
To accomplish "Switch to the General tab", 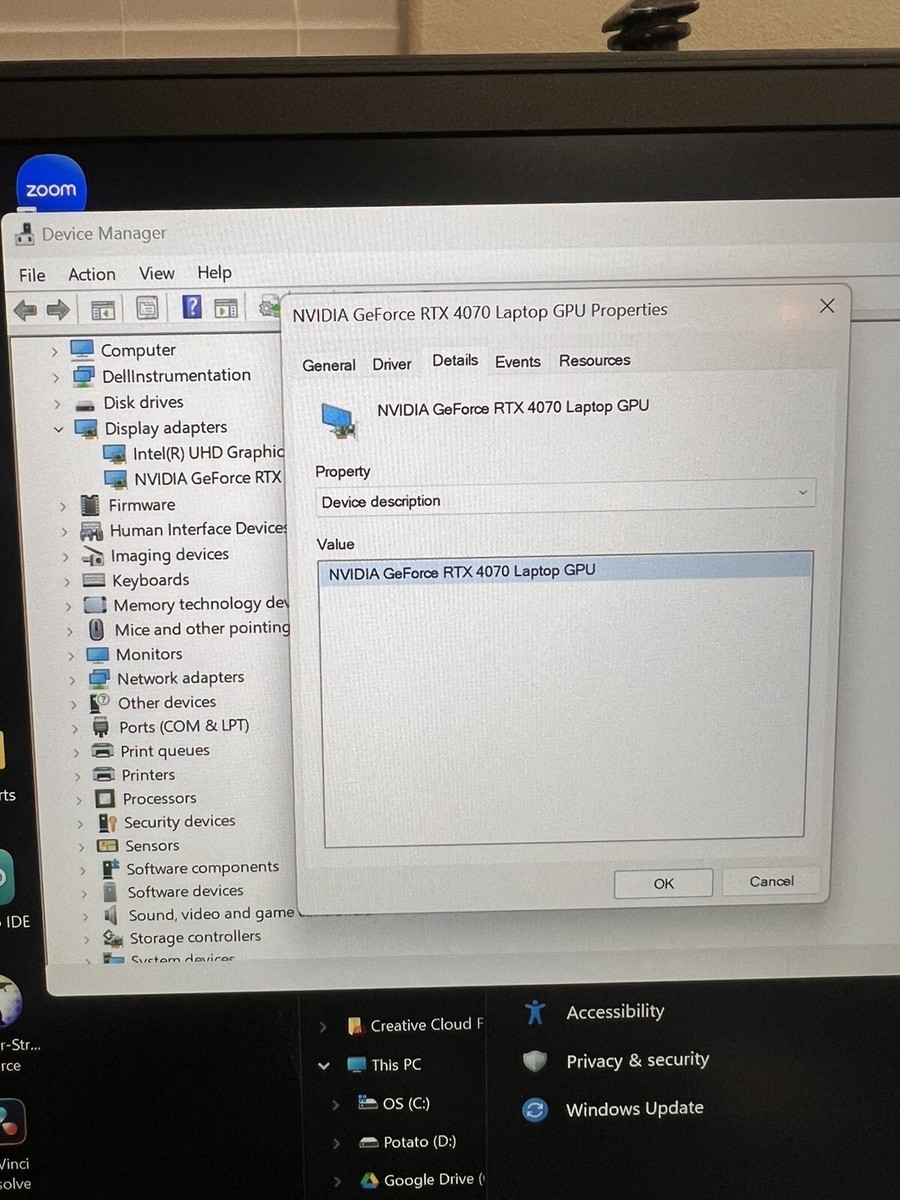I will (329, 365).
